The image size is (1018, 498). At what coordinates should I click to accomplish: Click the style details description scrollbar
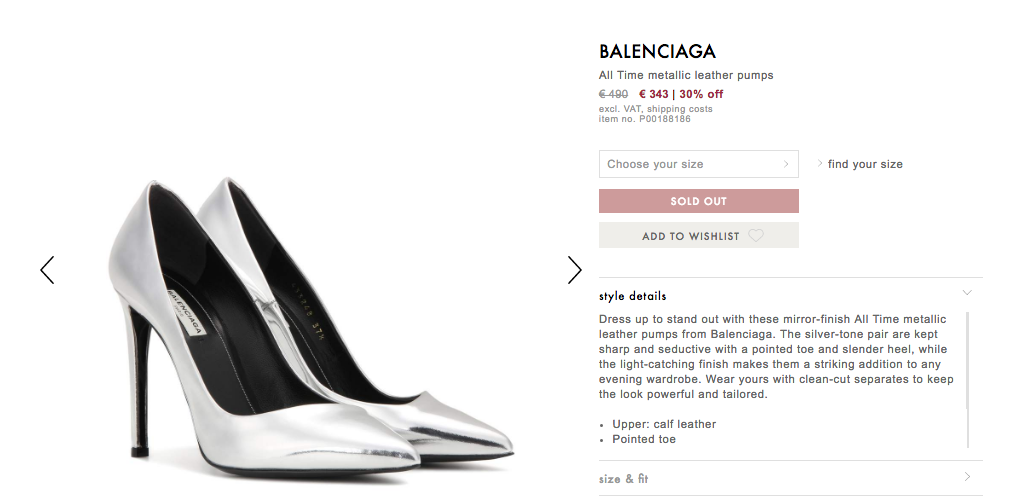pyautogui.click(x=967, y=380)
